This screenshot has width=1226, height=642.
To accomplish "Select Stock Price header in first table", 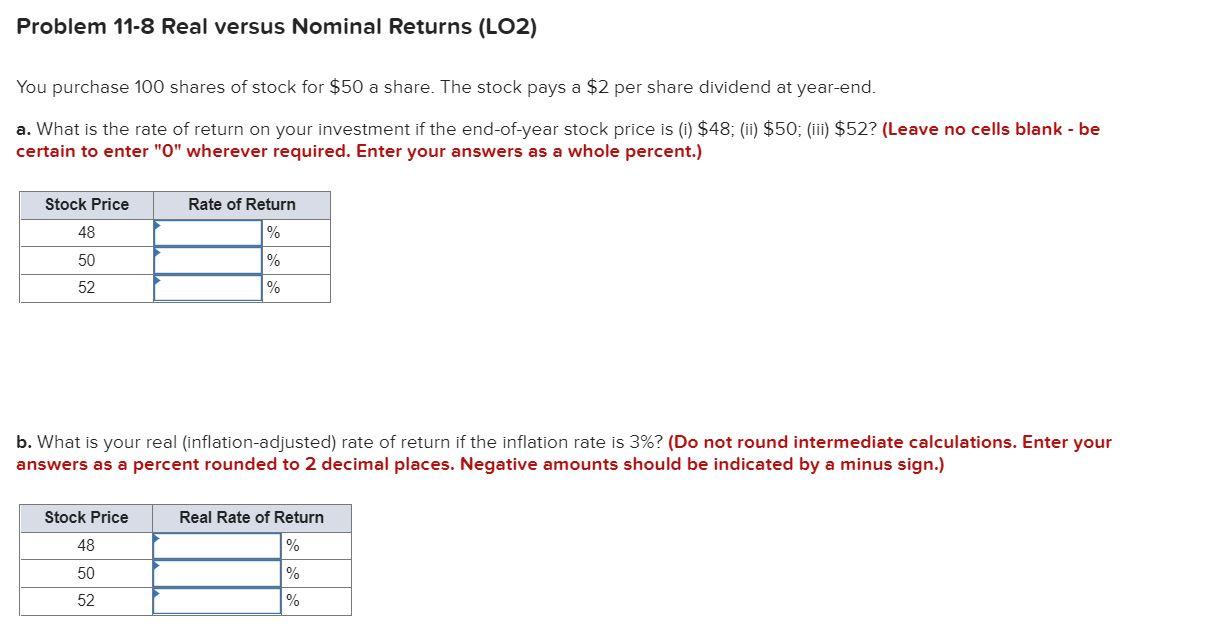I will click(87, 205).
